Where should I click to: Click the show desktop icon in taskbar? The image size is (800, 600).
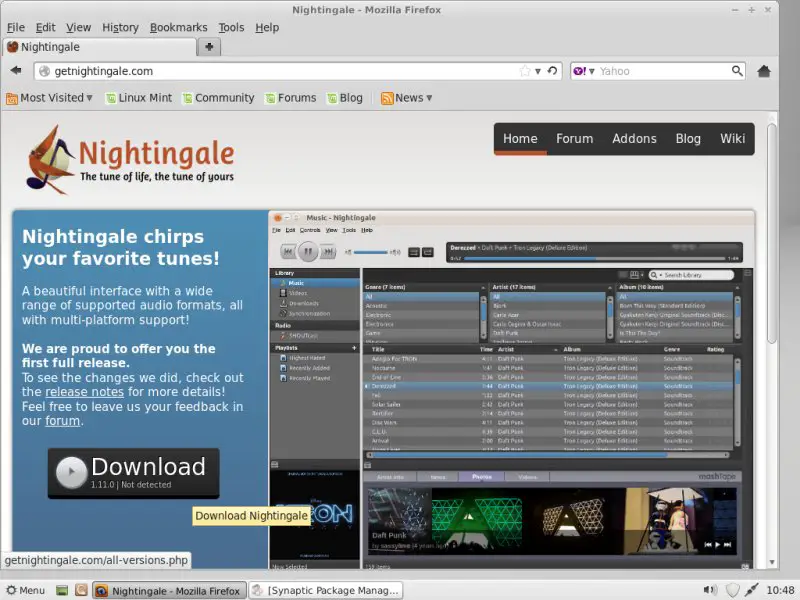tap(62, 590)
